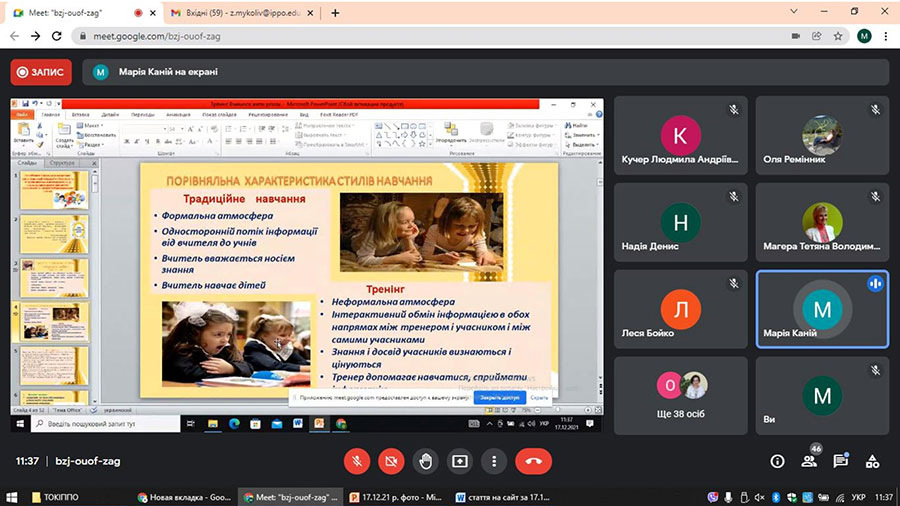This screenshot has height=506, width=900.
Task: Bookmark this page with star icon
Action: click(838, 36)
